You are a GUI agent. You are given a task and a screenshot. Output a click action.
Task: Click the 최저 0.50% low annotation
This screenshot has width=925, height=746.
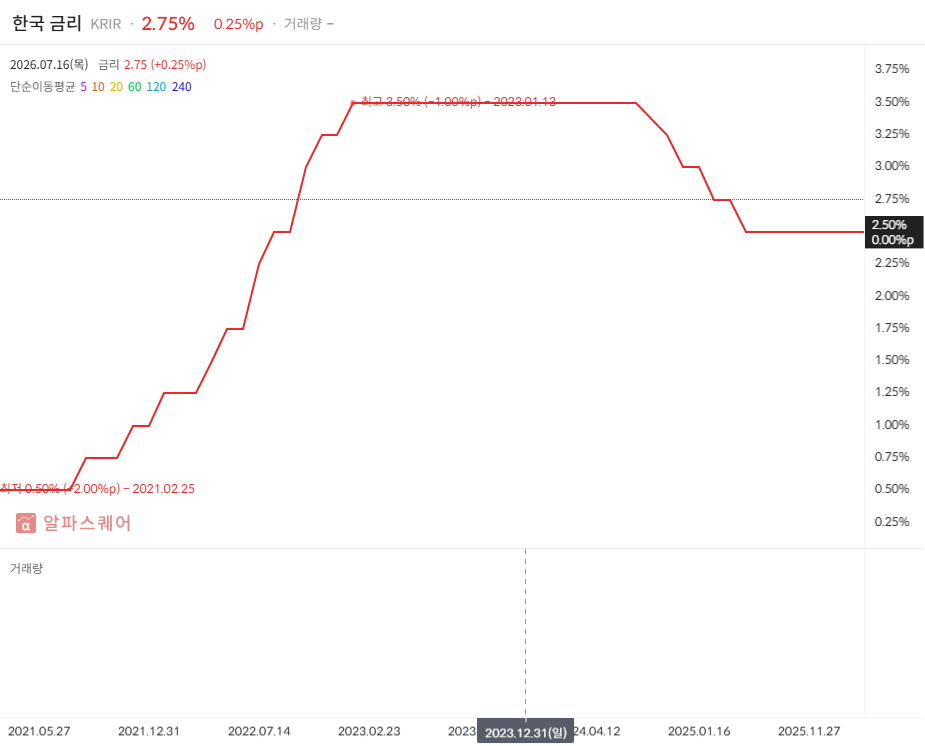point(97,489)
